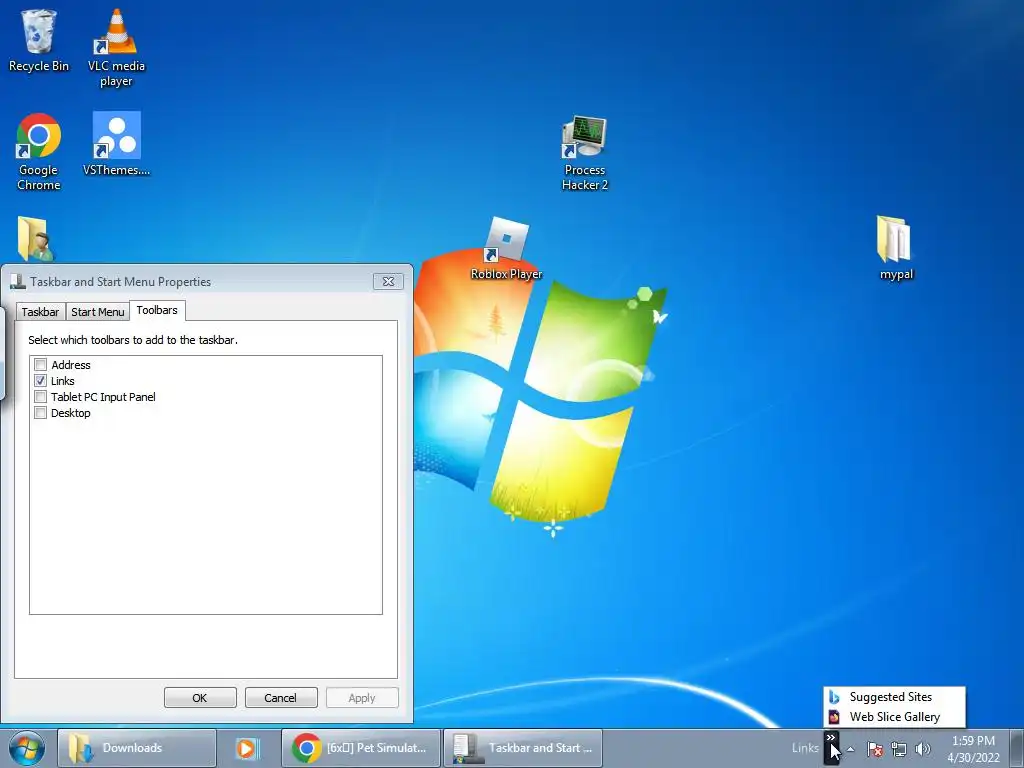The image size is (1024, 768).
Task: Open Suggested Sites link
Action: 893,697
